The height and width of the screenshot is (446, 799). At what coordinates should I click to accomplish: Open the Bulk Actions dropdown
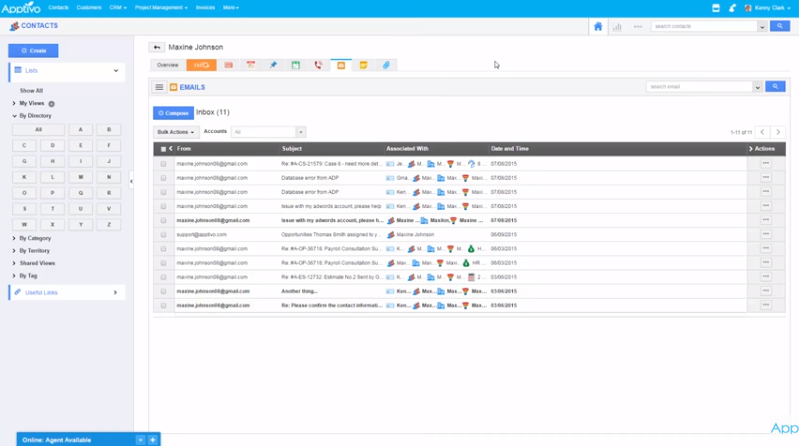(175, 132)
